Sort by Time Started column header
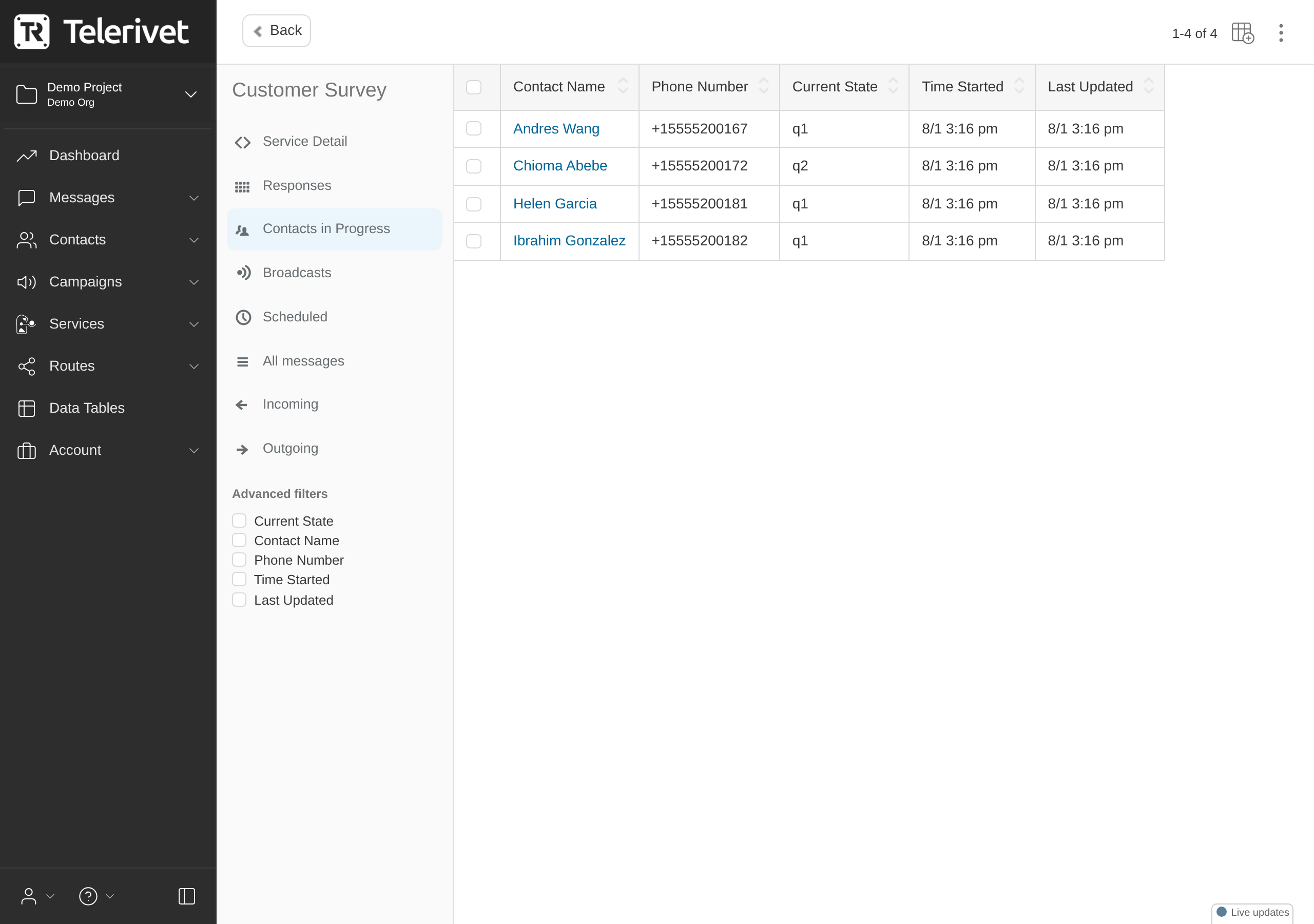The height and width of the screenshot is (924, 1314). tap(972, 87)
